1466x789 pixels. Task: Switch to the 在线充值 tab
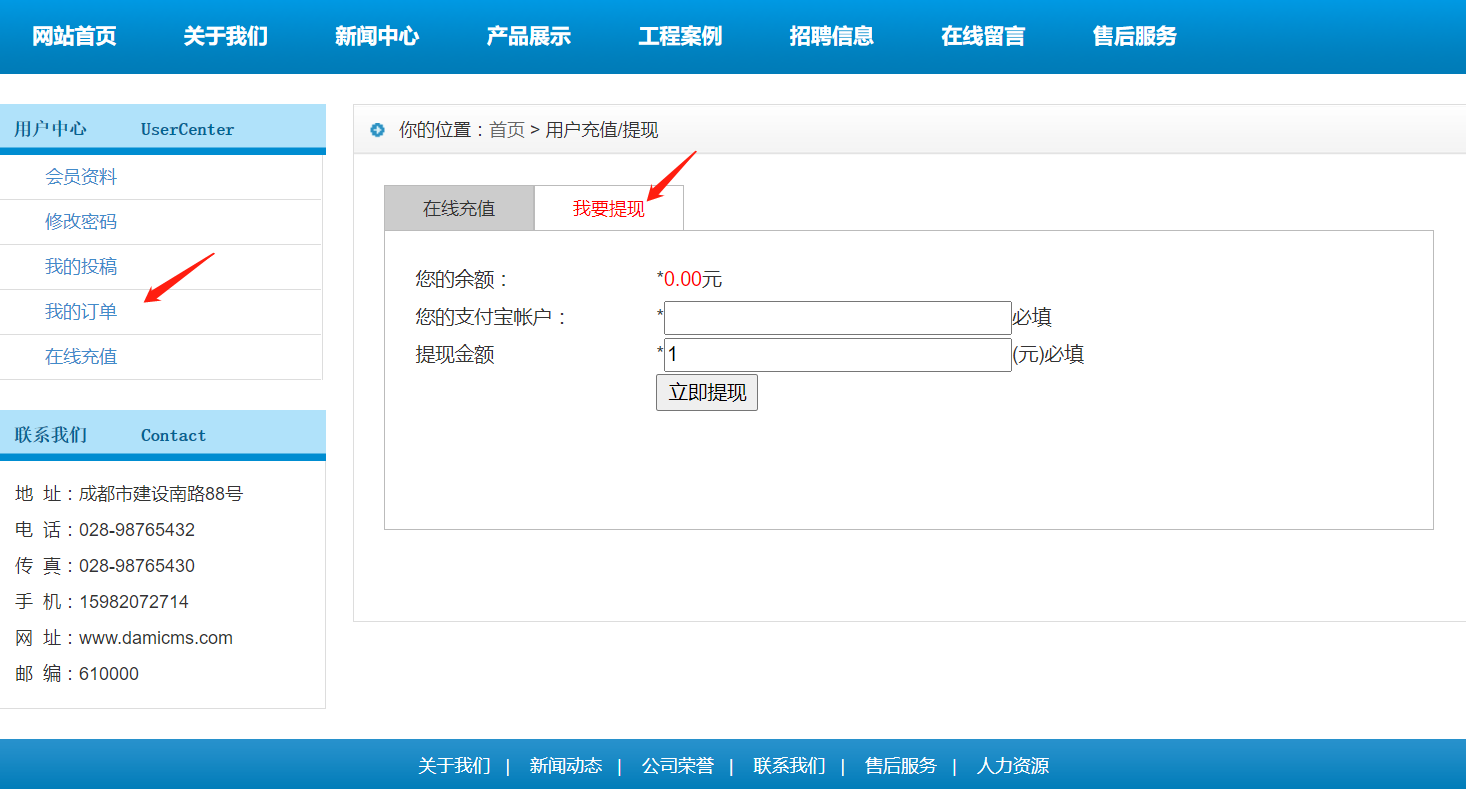(459, 207)
